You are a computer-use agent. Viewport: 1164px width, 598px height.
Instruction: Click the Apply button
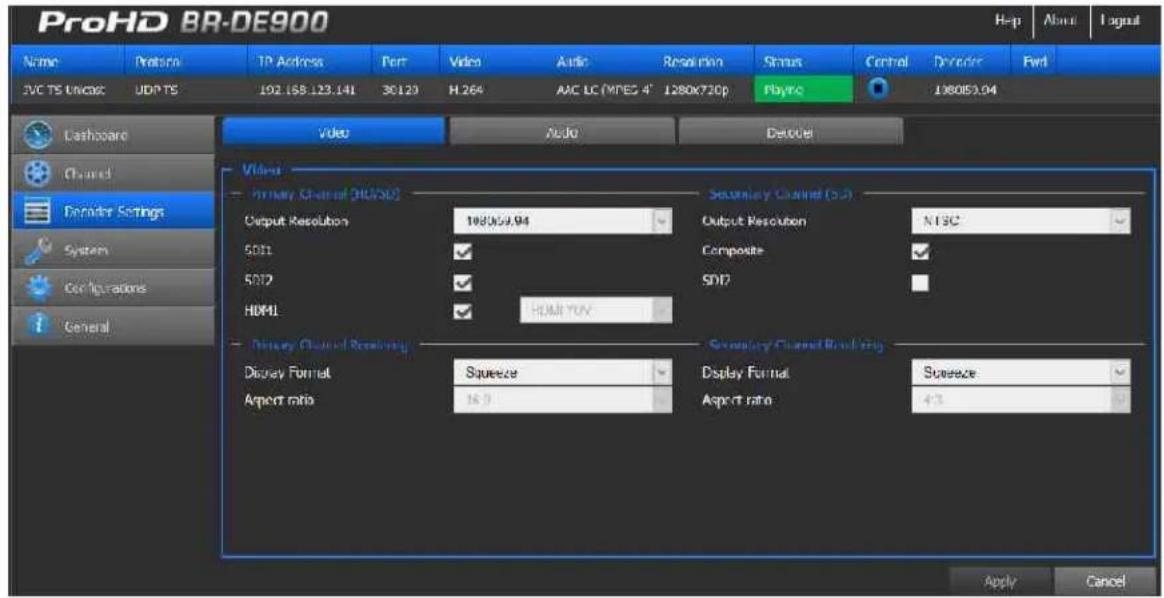pyautogui.click(x=1000, y=582)
